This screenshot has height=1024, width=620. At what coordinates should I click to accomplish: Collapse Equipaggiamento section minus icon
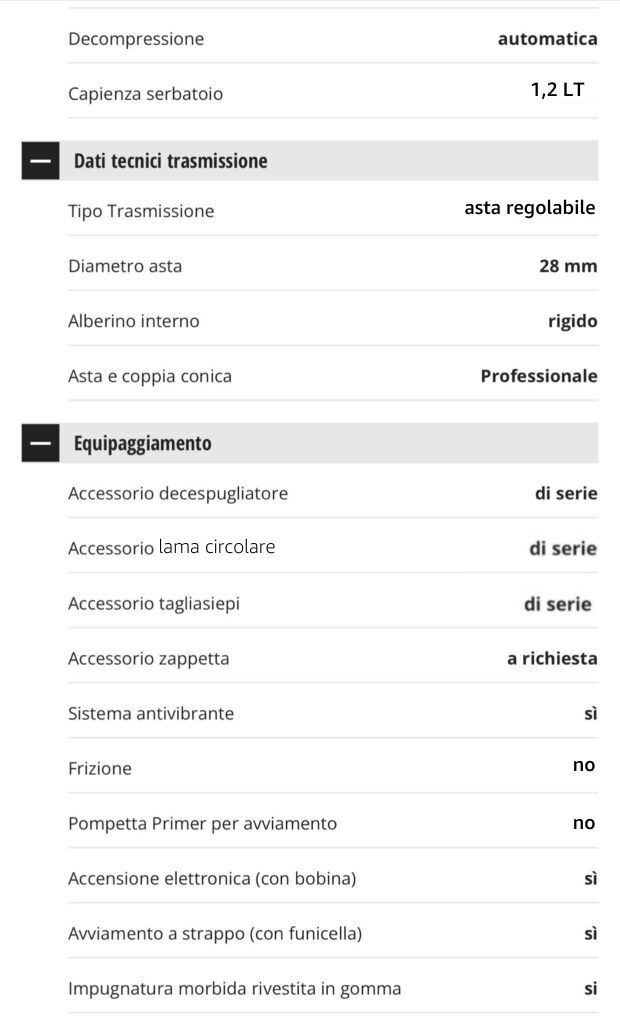pyautogui.click(x=41, y=443)
